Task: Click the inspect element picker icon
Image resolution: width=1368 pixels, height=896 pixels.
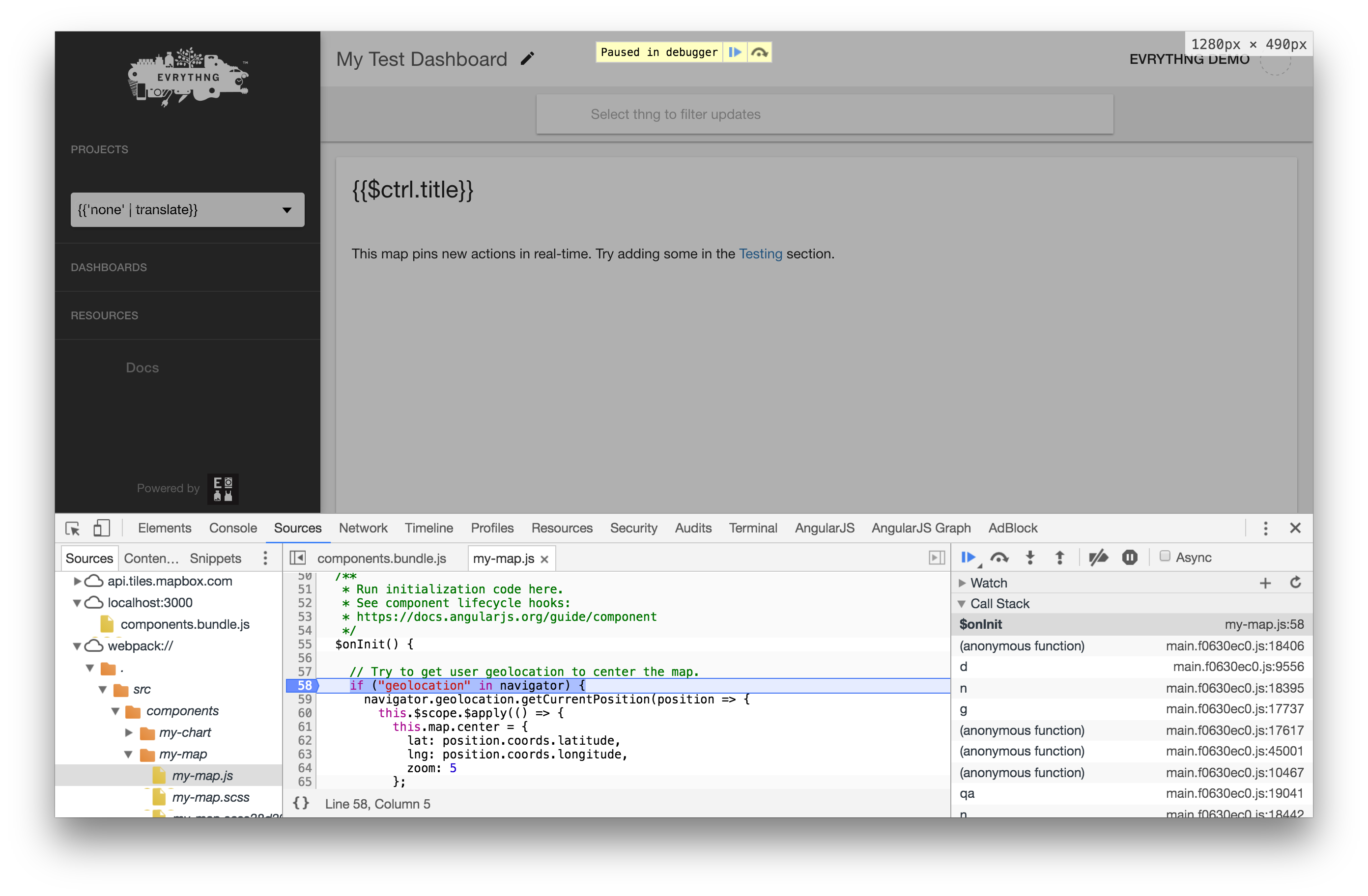Action: tap(73, 528)
